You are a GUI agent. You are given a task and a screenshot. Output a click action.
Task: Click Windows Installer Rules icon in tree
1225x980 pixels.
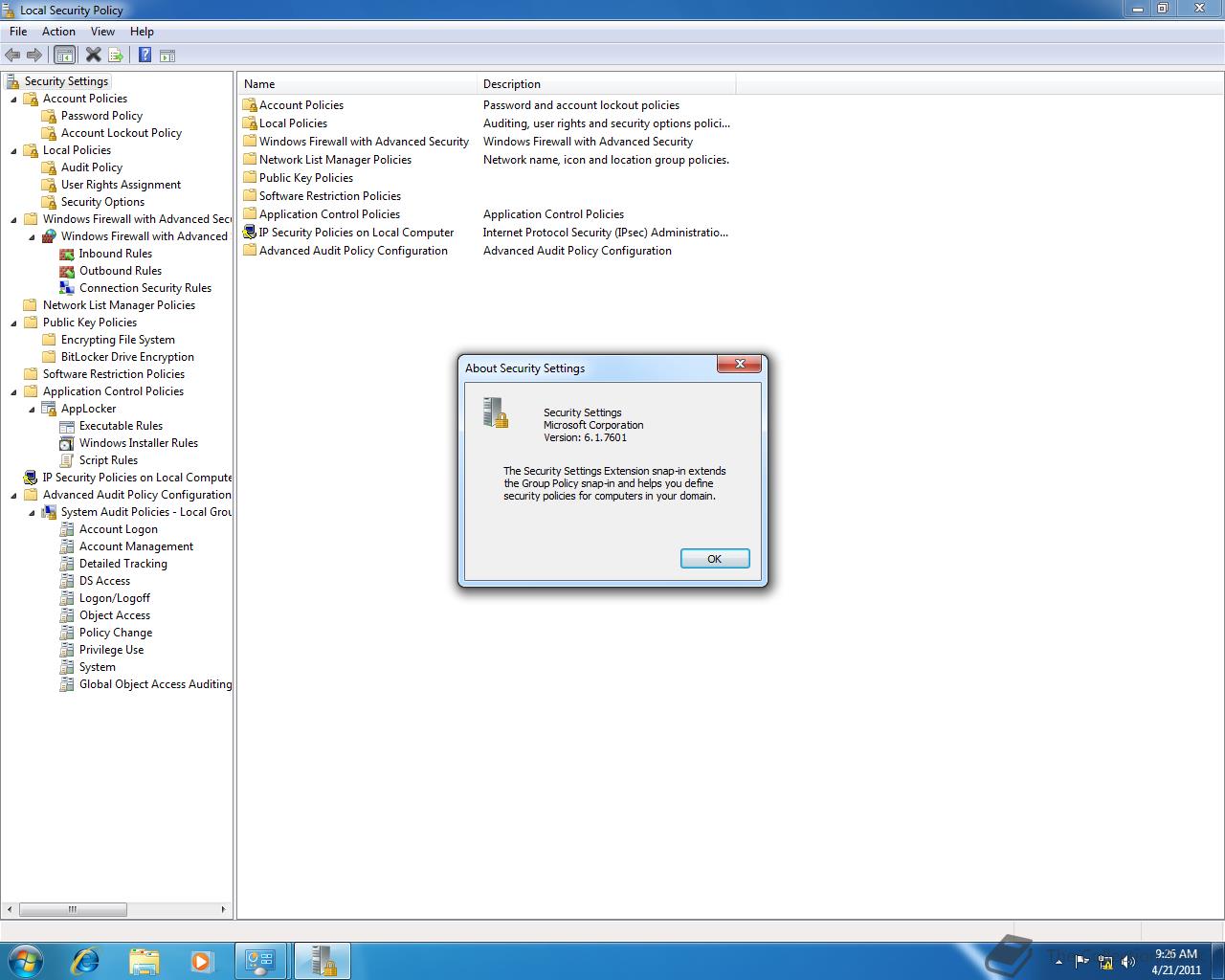coord(67,443)
